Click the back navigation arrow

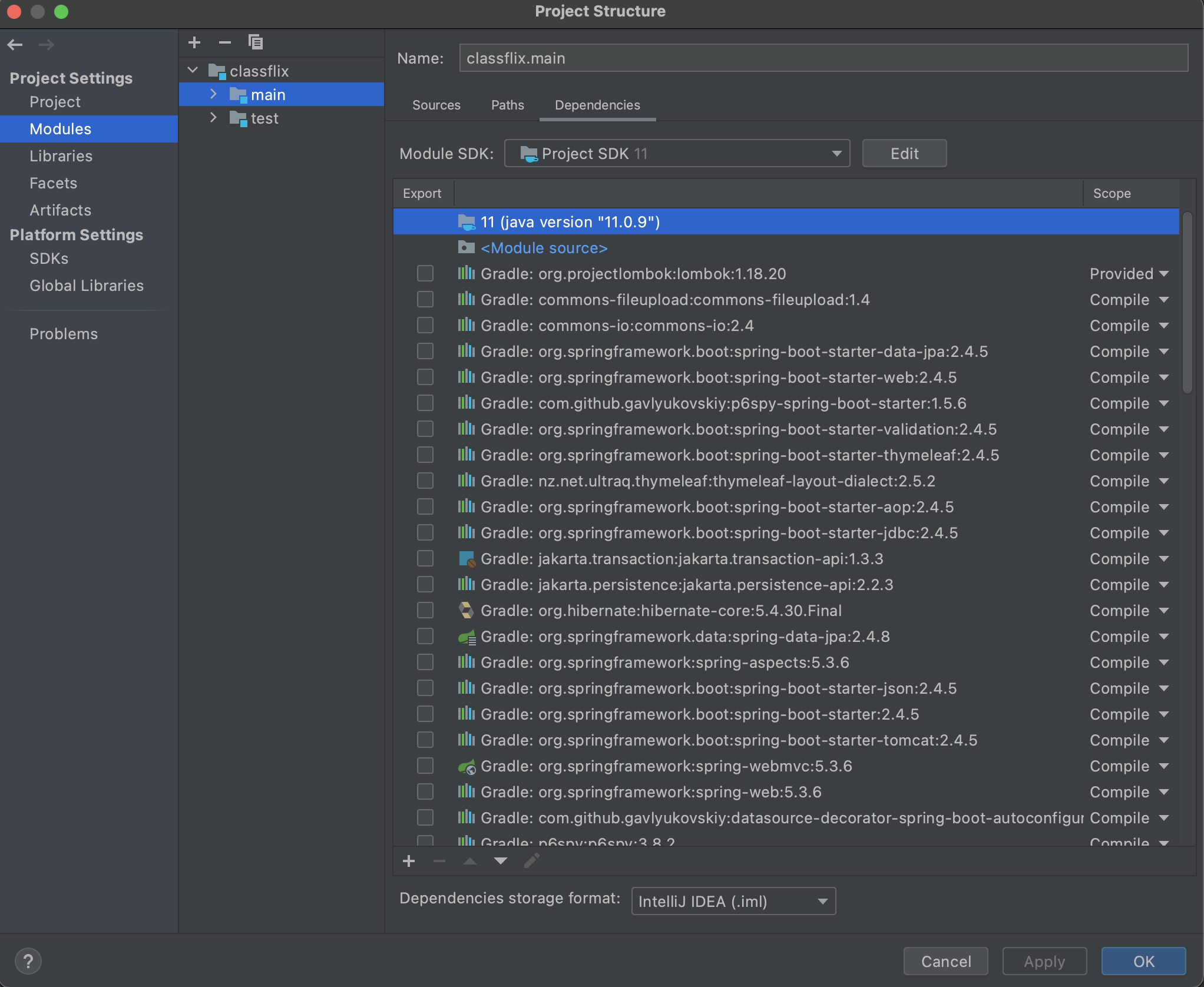pyautogui.click(x=15, y=44)
